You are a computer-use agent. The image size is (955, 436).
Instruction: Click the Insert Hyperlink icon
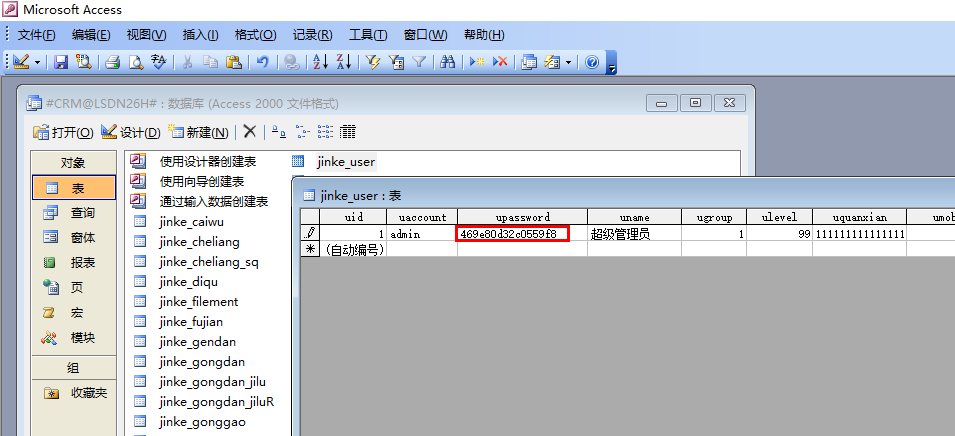pyautogui.click(x=292, y=62)
